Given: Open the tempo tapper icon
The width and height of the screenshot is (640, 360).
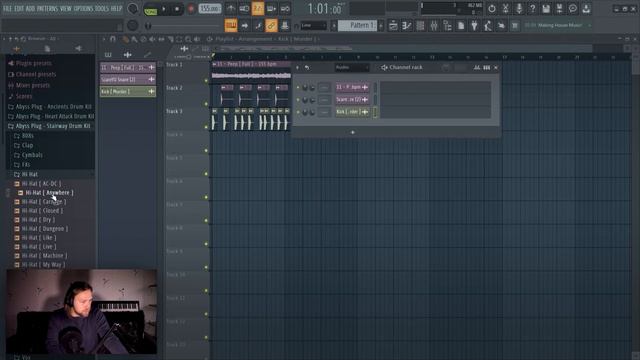Looking at the screenshot, I should (488, 26).
